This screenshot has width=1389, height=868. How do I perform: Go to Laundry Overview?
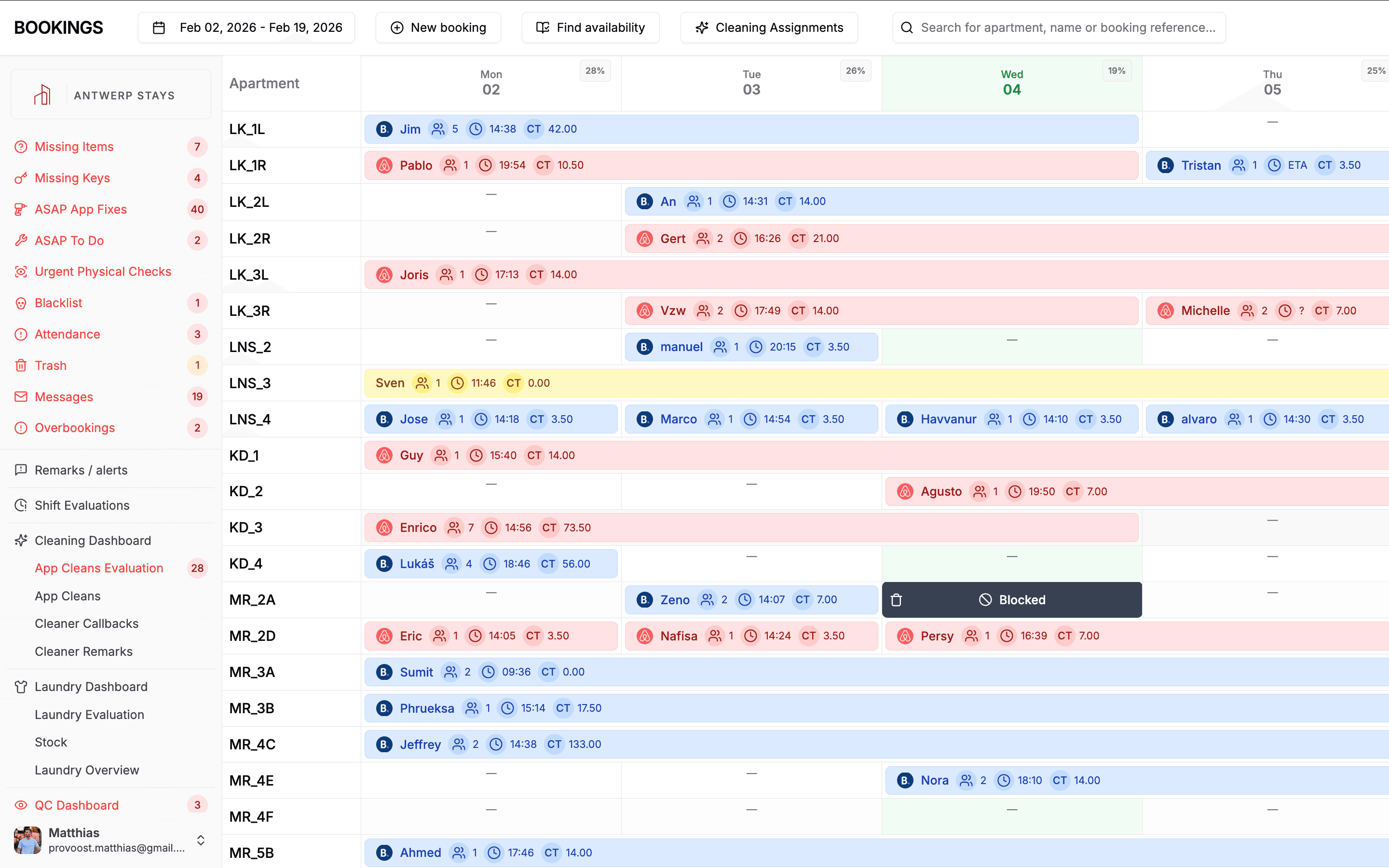tap(87, 770)
